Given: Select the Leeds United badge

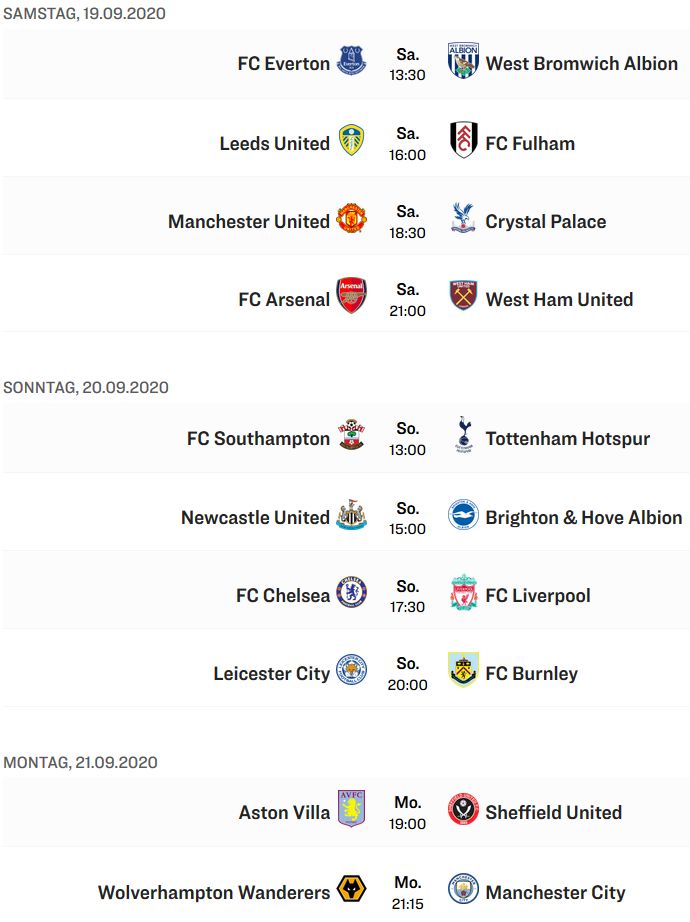Looking at the screenshot, I should tap(351, 140).
